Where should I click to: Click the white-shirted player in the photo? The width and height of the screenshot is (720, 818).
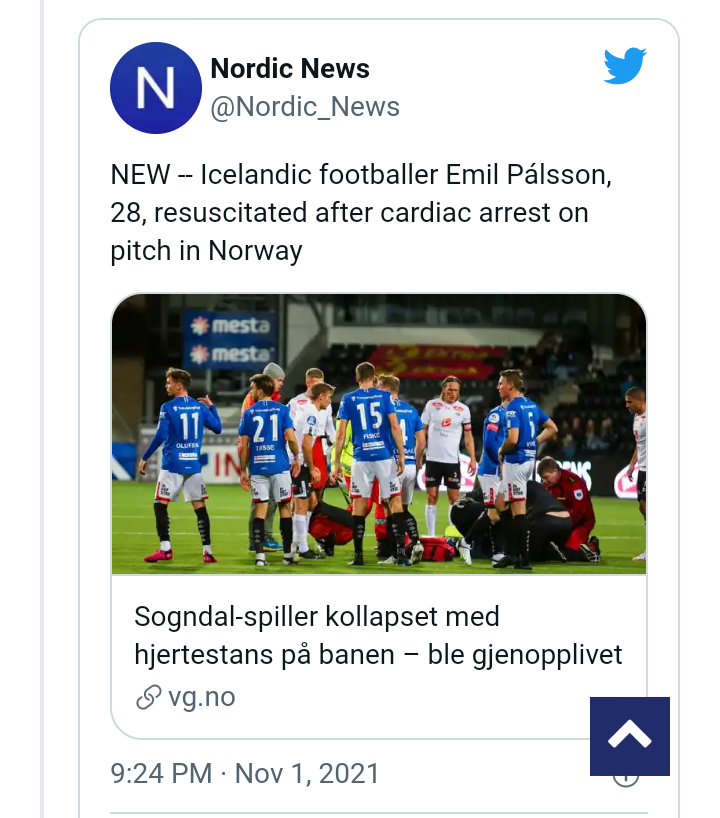pyautogui.click(x=444, y=432)
